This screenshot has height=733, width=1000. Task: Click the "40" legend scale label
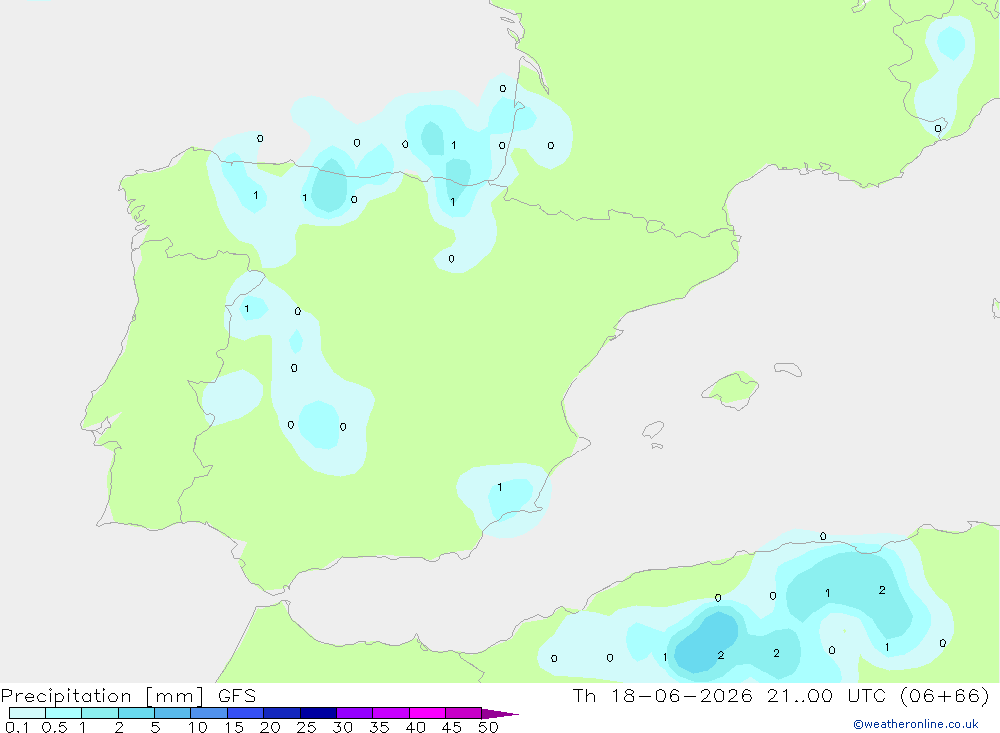tap(415, 727)
